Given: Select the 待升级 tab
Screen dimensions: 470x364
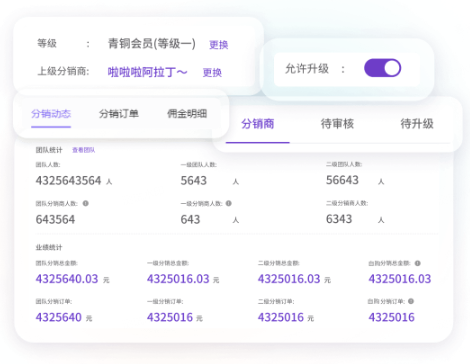Looking at the screenshot, I should click(417, 124).
